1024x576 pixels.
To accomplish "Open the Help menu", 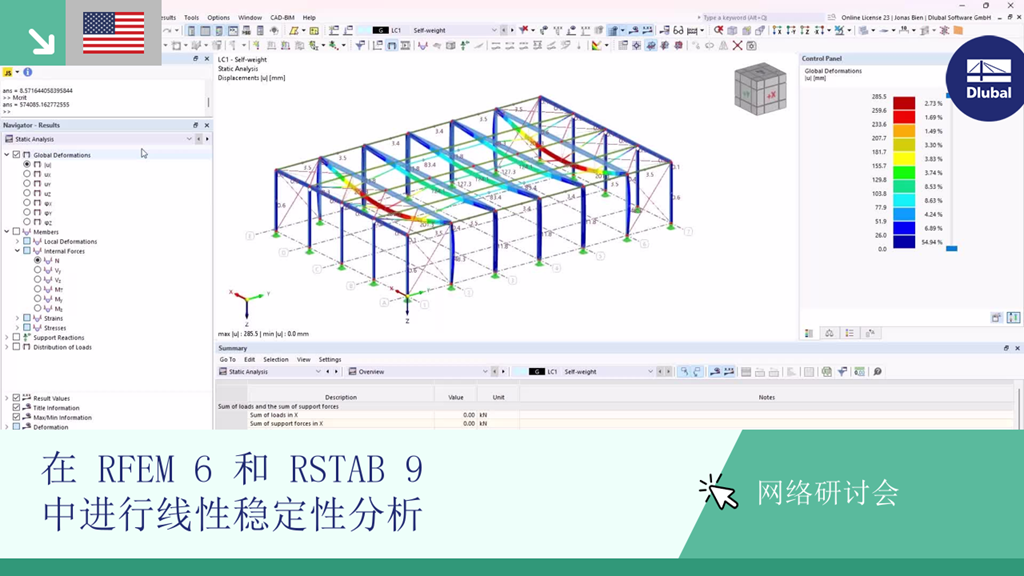I will [x=309, y=18].
